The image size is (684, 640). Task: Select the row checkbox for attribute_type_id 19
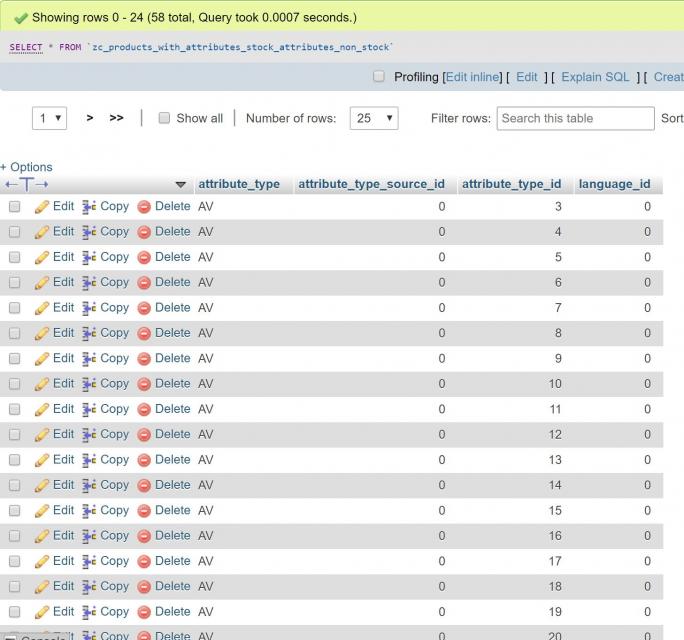click(x=14, y=611)
